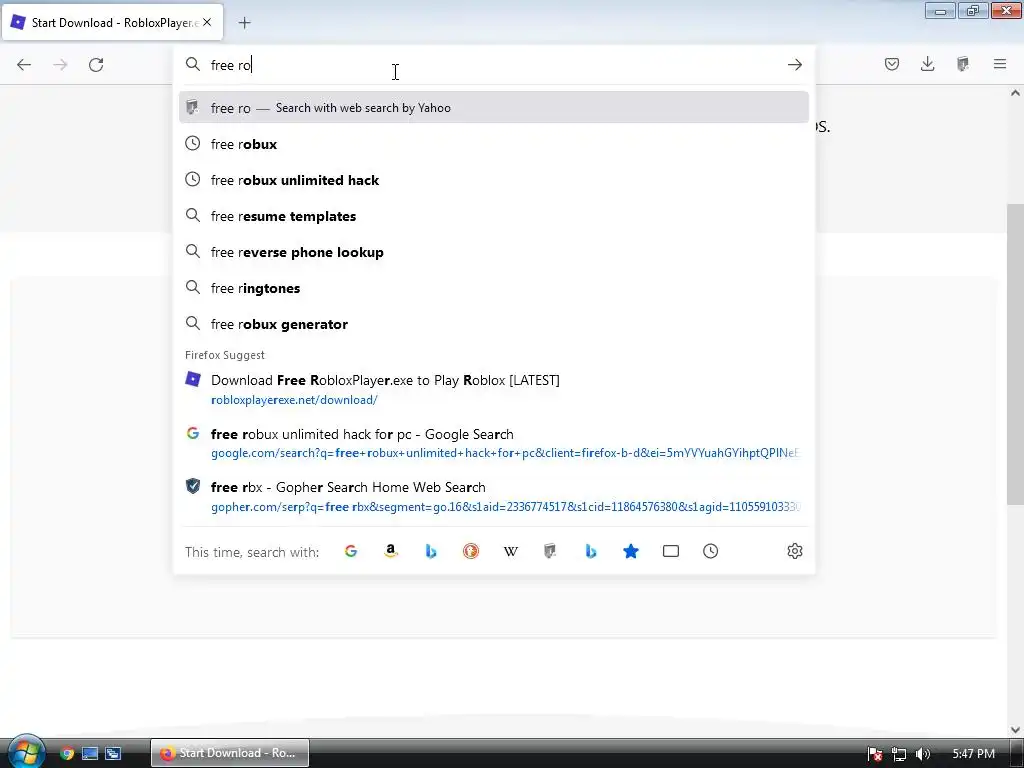Screen dimensions: 1024x768
Task: Click the volume speaker tray icon
Action: point(923,754)
